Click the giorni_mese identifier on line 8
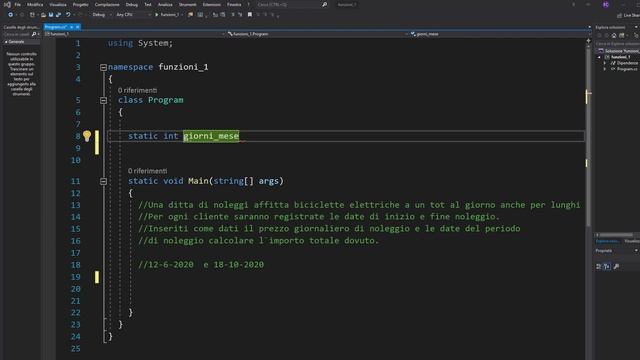 click(211, 136)
